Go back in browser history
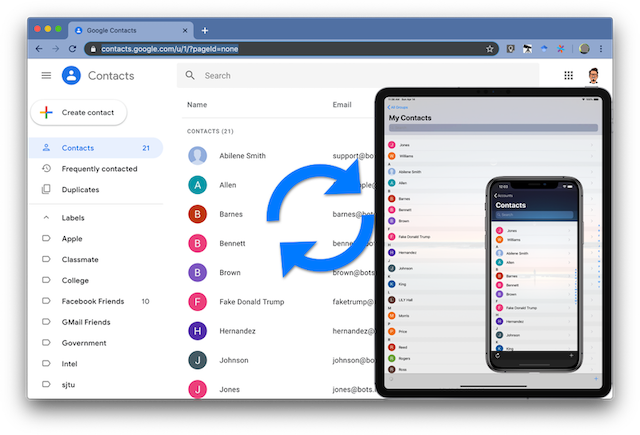Screen dimensions: 640x435 coord(39,49)
